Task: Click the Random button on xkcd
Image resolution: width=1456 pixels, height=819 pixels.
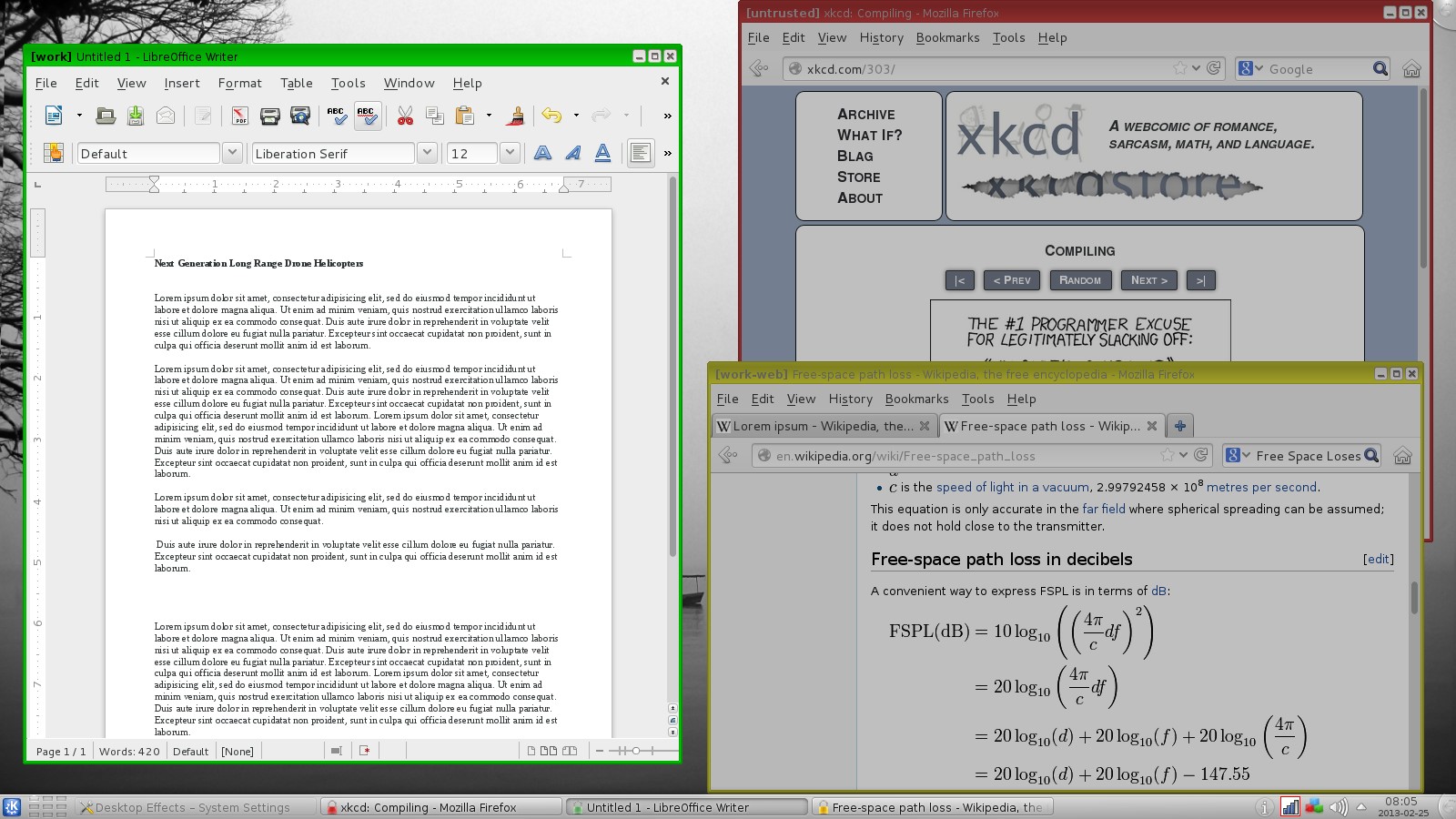Action: tap(1079, 280)
